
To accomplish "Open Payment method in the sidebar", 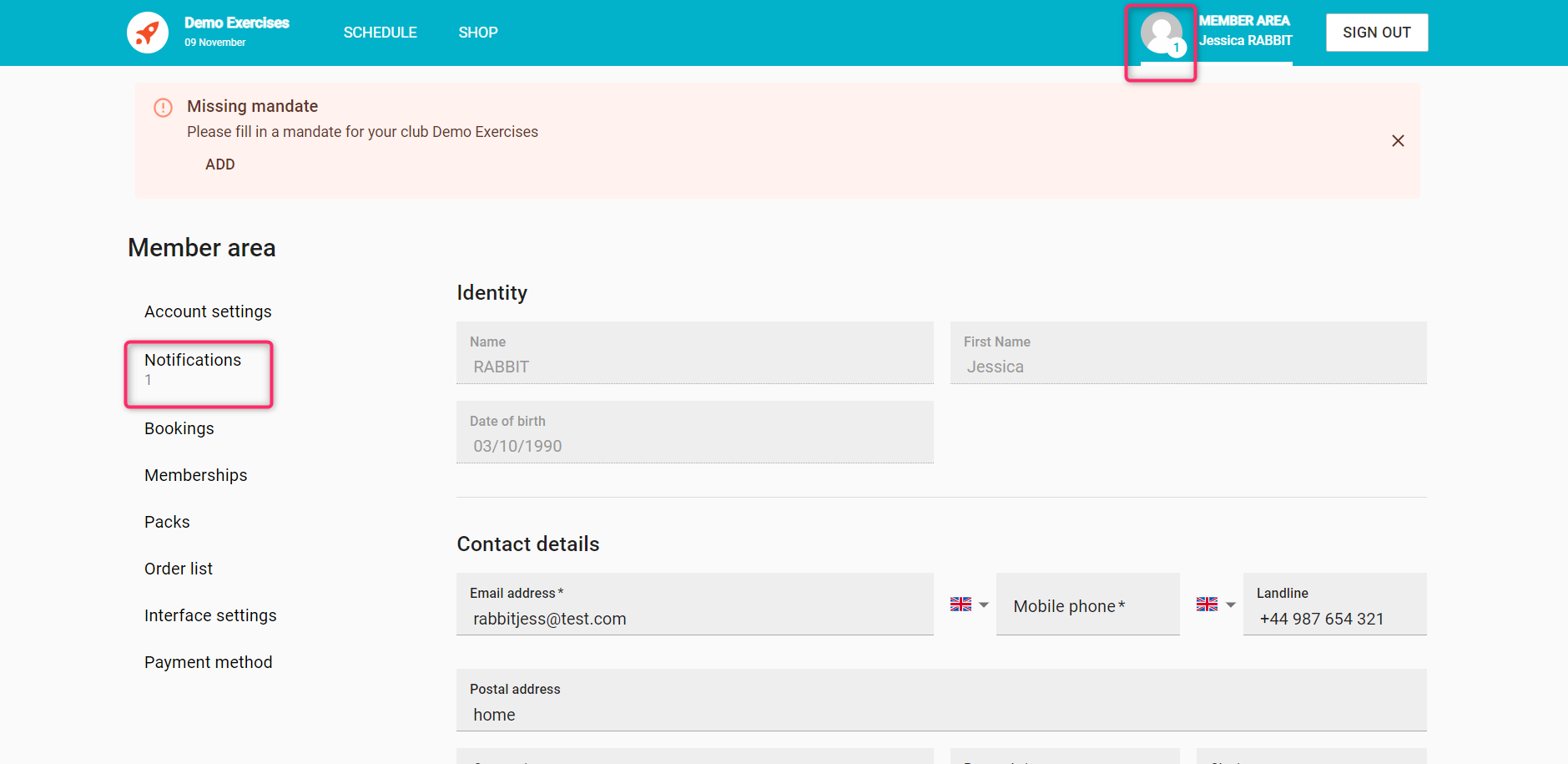I will [x=209, y=662].
